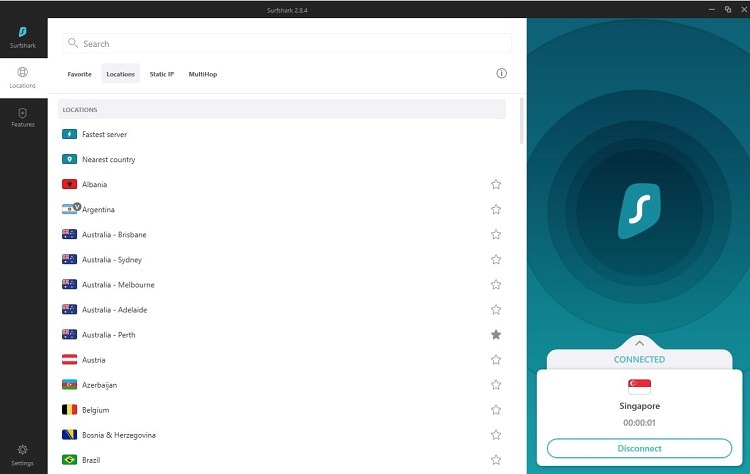The image size is (750, 474).
Task: Restore the Surfshark window size
Action: tap(728, 9)
